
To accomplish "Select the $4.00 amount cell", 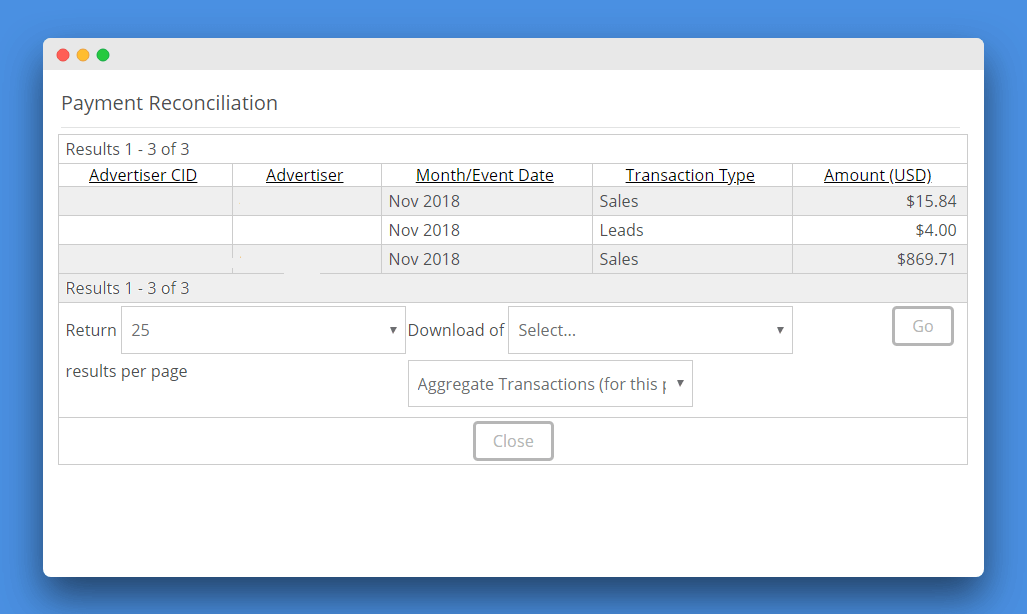I will [x=936, y=230].
